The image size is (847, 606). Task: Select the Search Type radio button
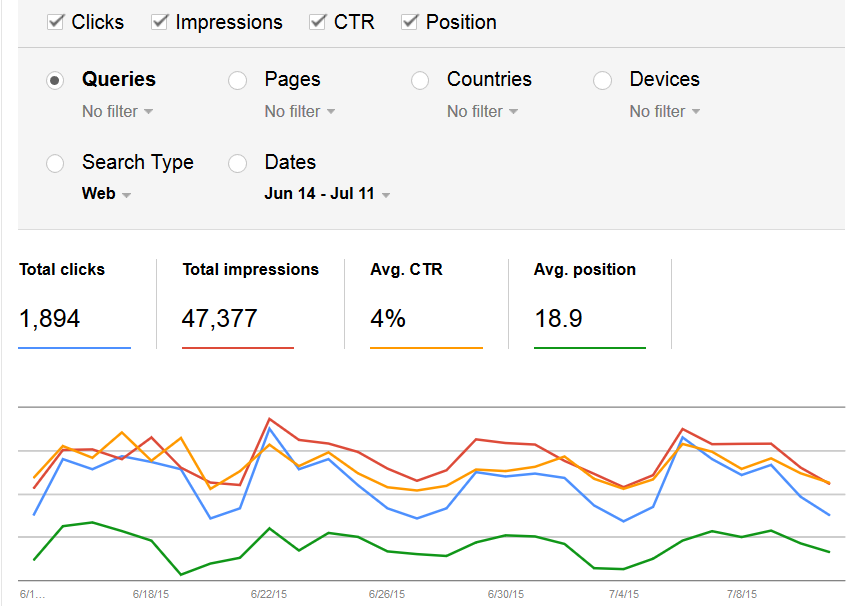coord(56,163)
